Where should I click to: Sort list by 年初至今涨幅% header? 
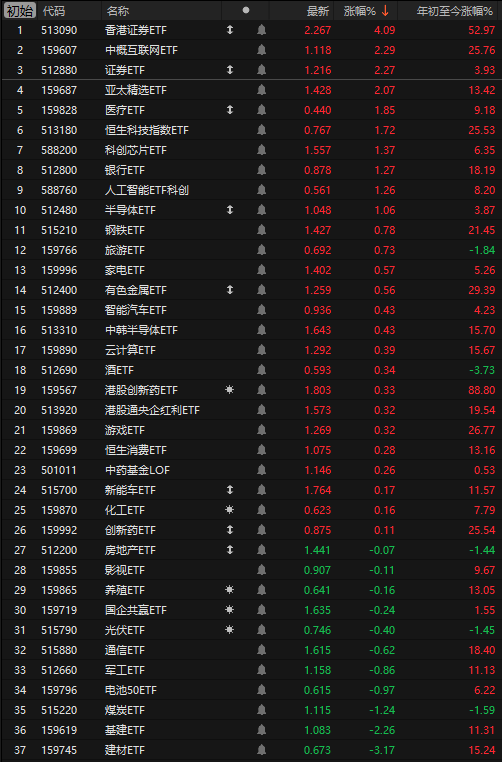click(x=455, y=11)
